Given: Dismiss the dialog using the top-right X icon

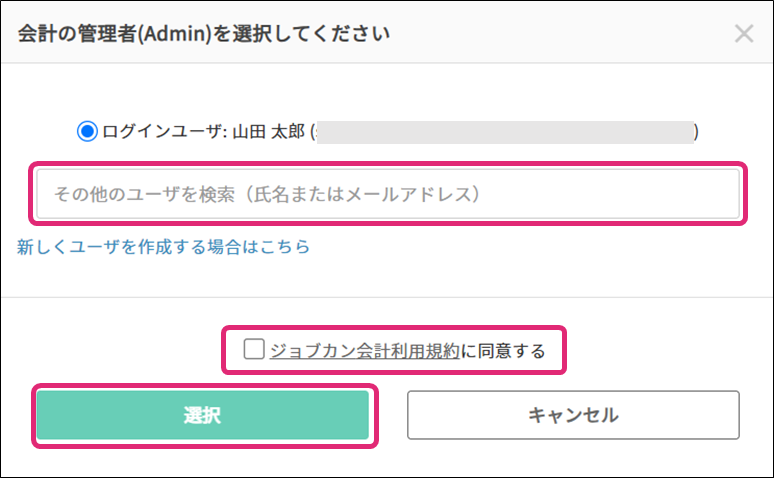Looking at the screenshot, I should tap(743, 34).
